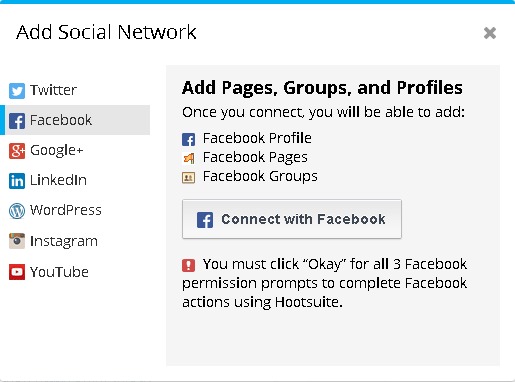Image resolution: width=515 pixels, height=382 pixels.
Task: Click the Facebook Profile small icon
Action: 188,139
